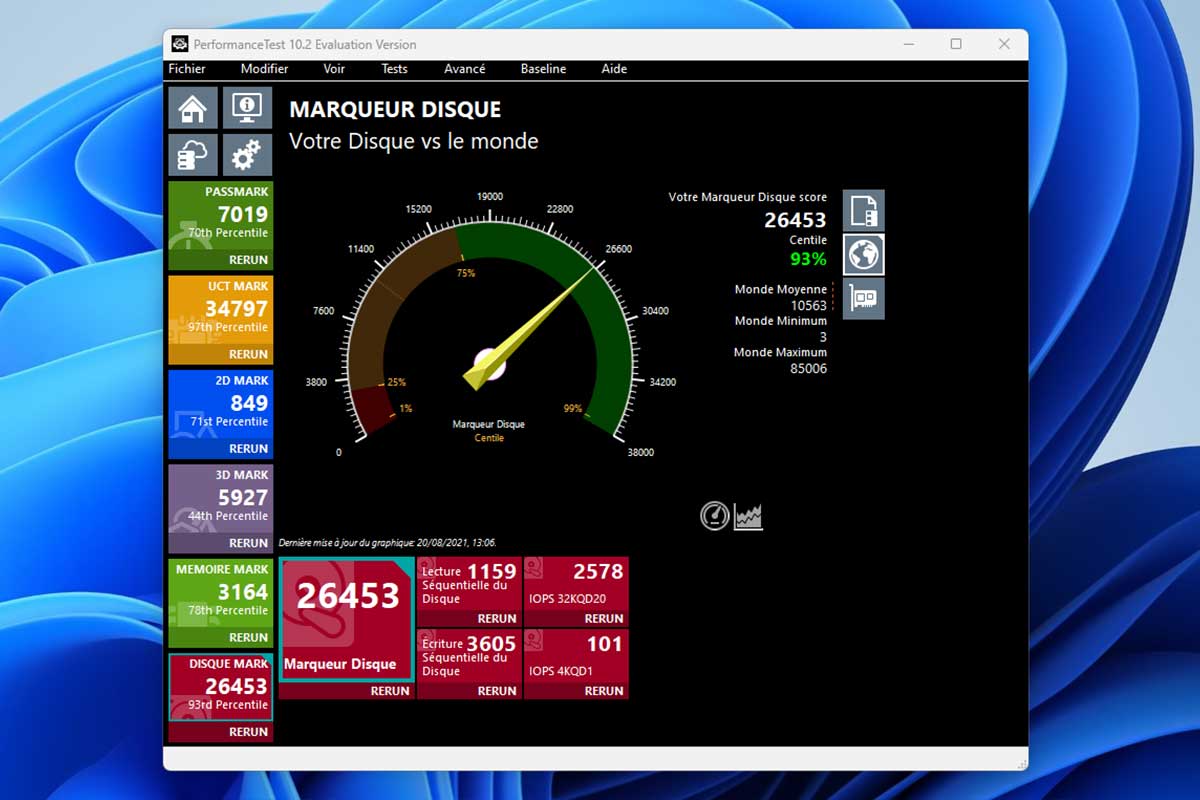Image resolution: width=1200 pixels, height=800 pixels.
Task: Rerun the IOPS 4KQD1 test
Action: pyautogui.click(x=604, y=691)
